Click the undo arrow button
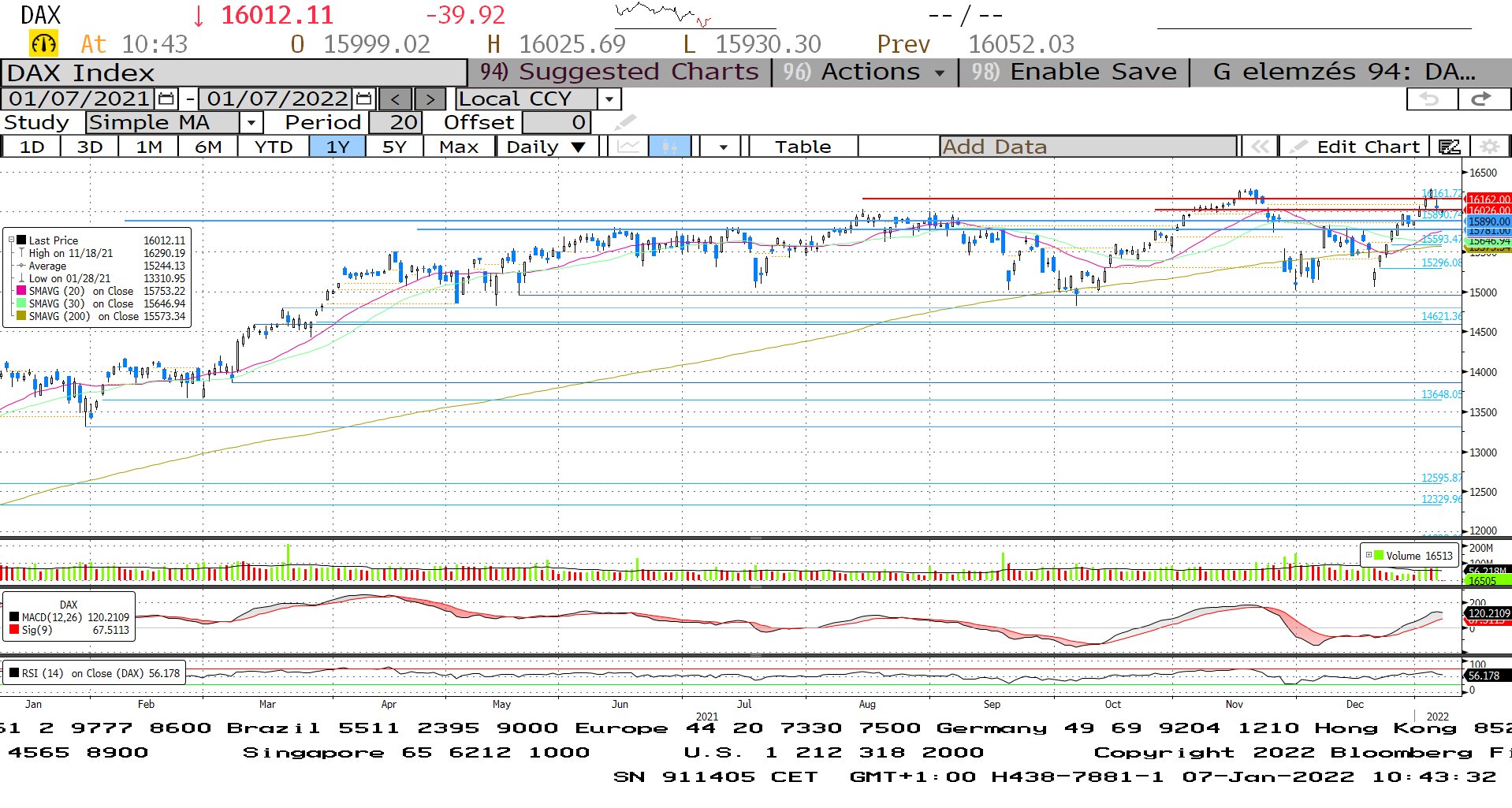 click(x=1431, y=99)
